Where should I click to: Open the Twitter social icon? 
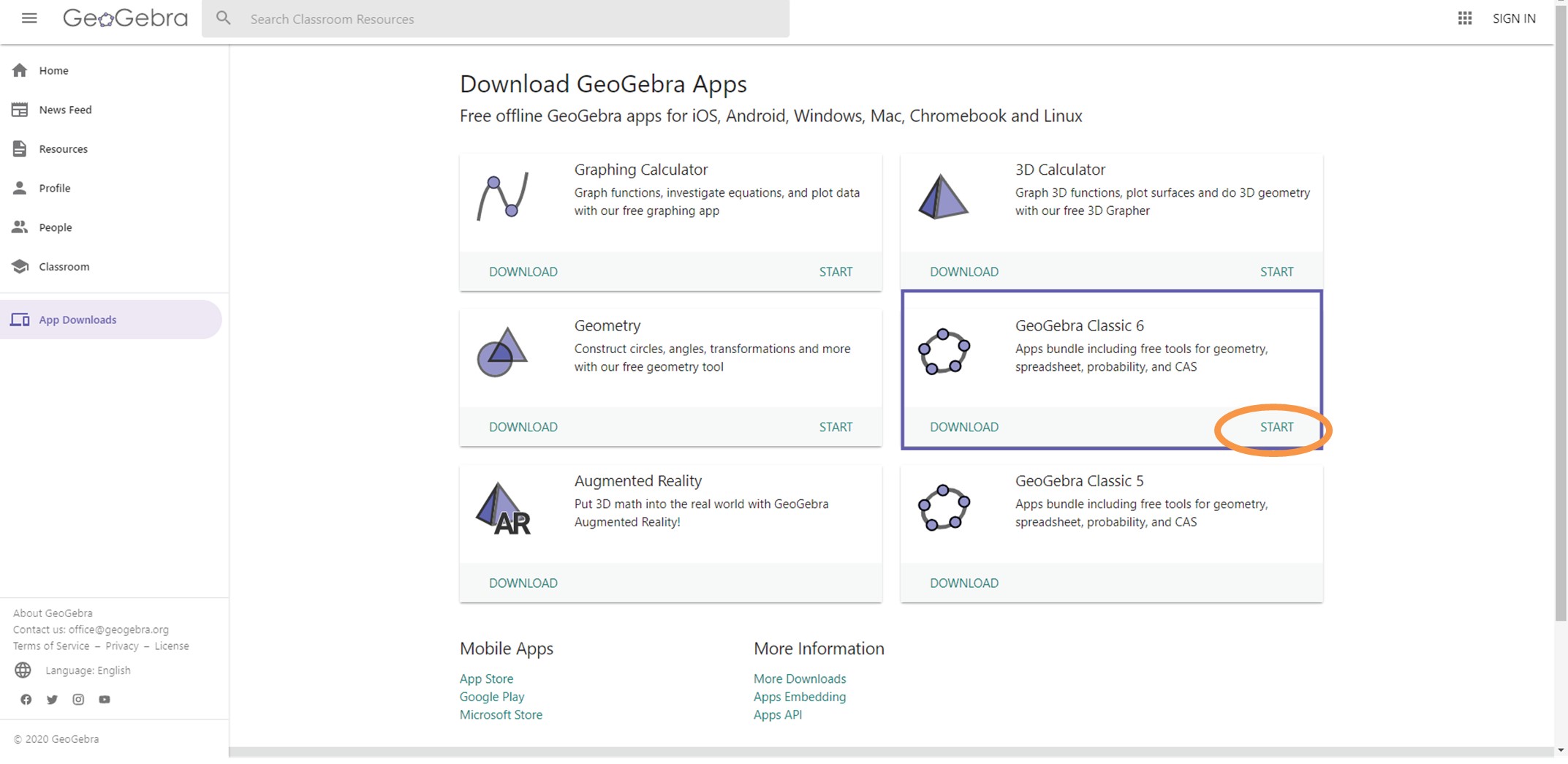click(52, 700)
